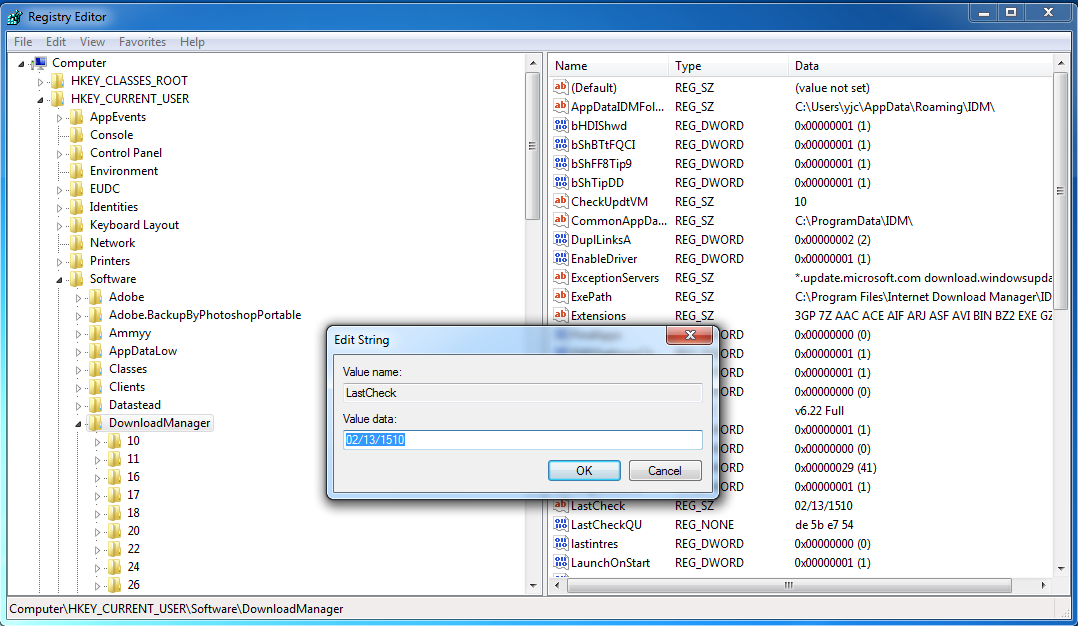Click the string icon of (Default) value

point(561,87)
